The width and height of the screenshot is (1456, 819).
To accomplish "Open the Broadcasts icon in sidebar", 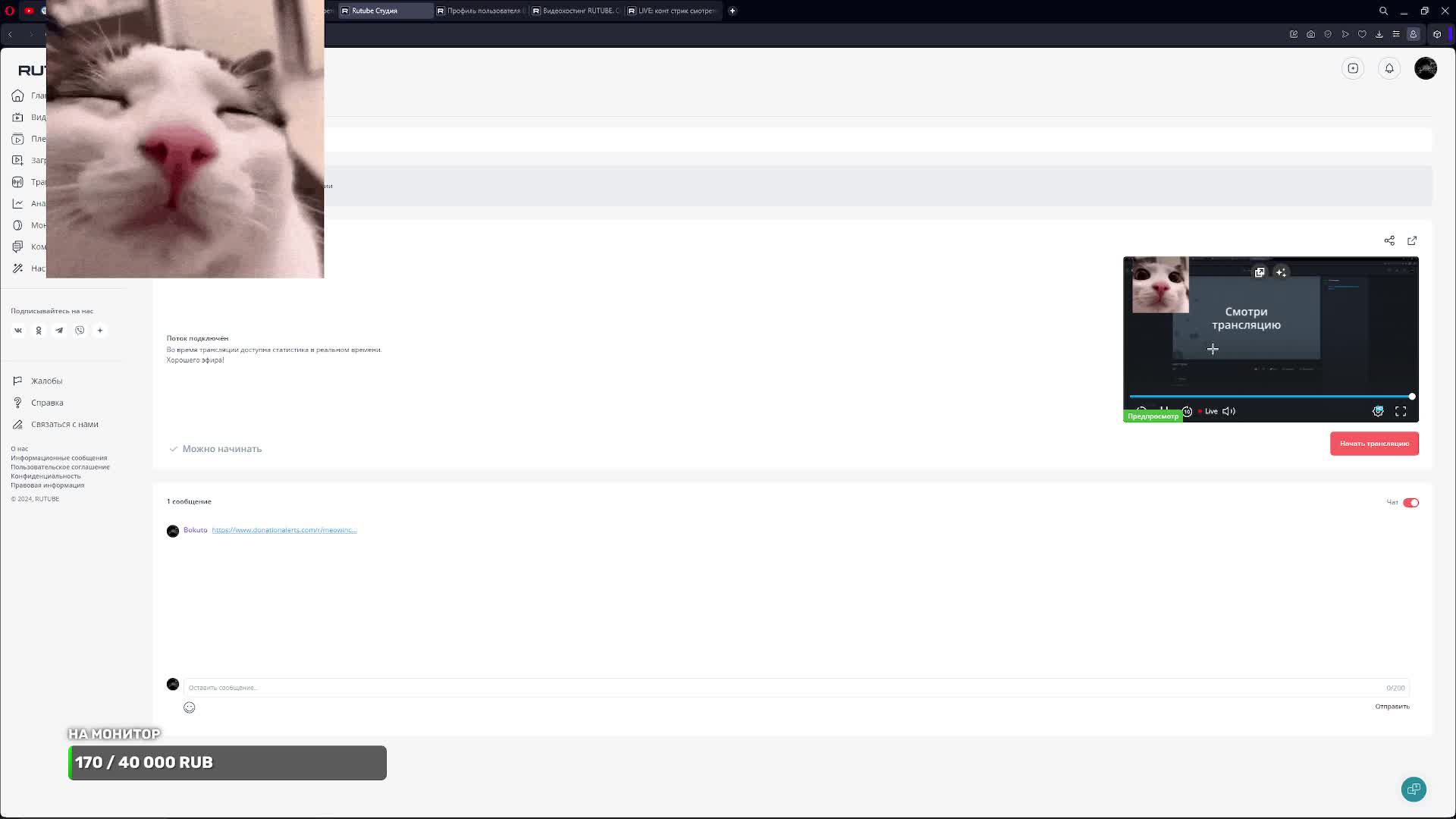I will pyautogui.click(x=17, y=182).
